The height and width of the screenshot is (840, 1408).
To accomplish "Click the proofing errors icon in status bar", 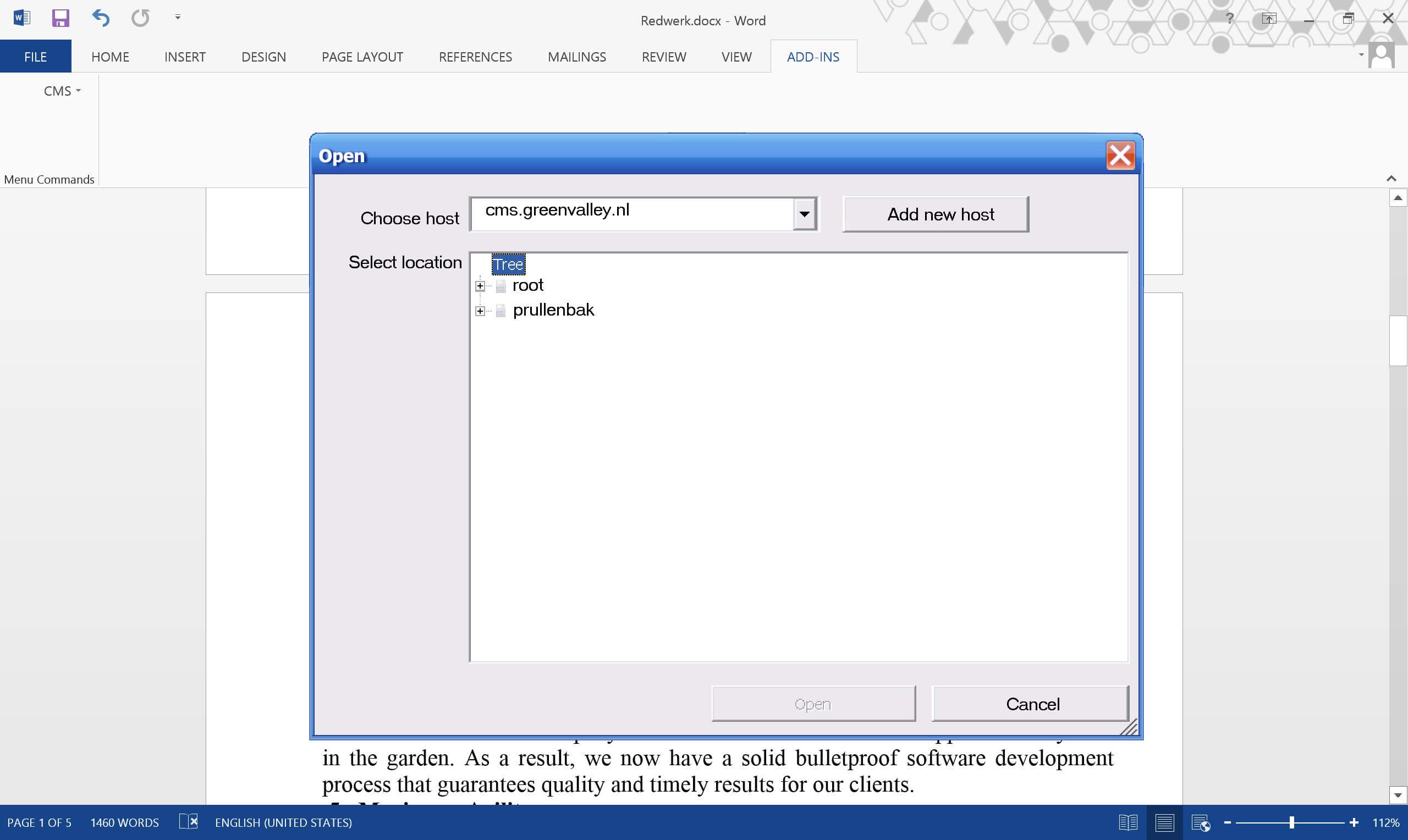I will tap(189, 821).
